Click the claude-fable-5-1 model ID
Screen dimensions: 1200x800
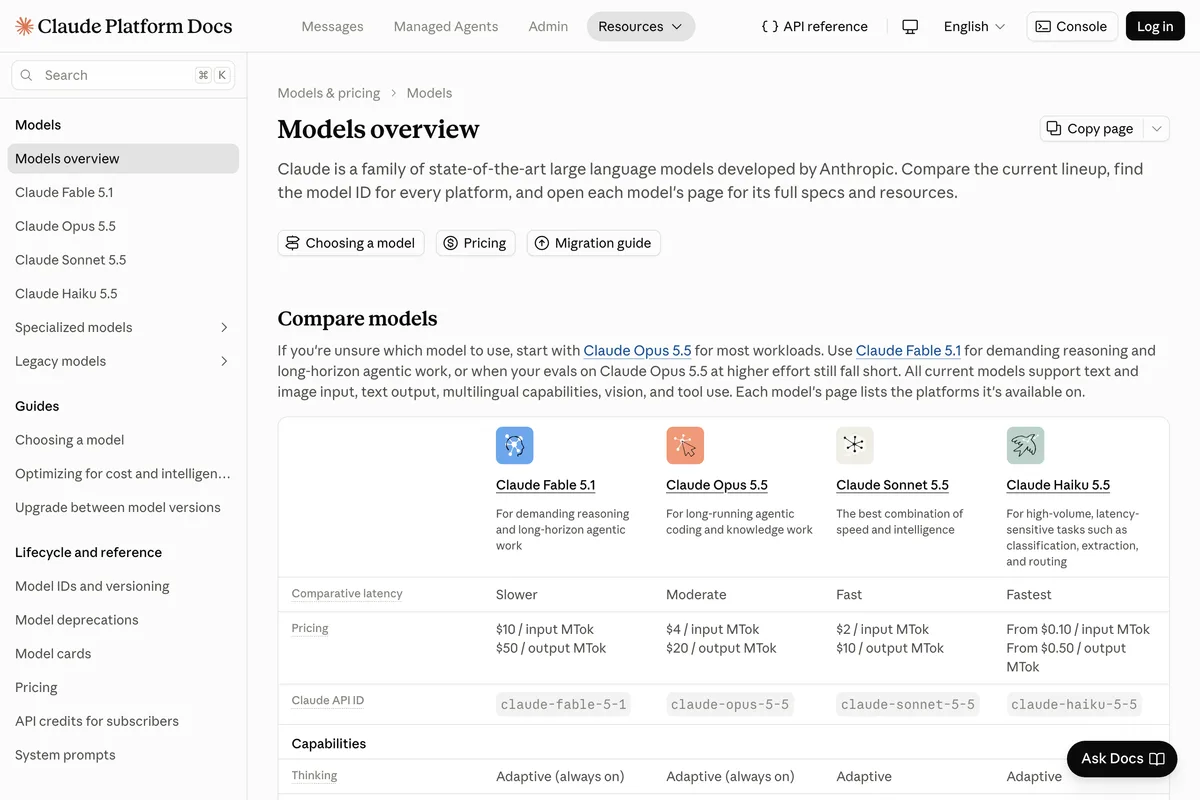click(x=563, y=704)
